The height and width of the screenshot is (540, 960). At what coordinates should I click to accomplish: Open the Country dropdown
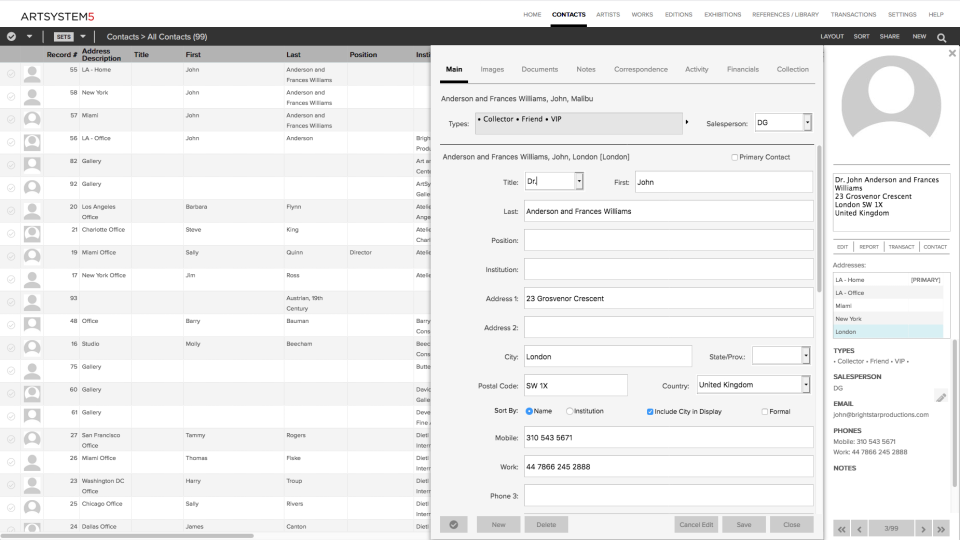806,384
